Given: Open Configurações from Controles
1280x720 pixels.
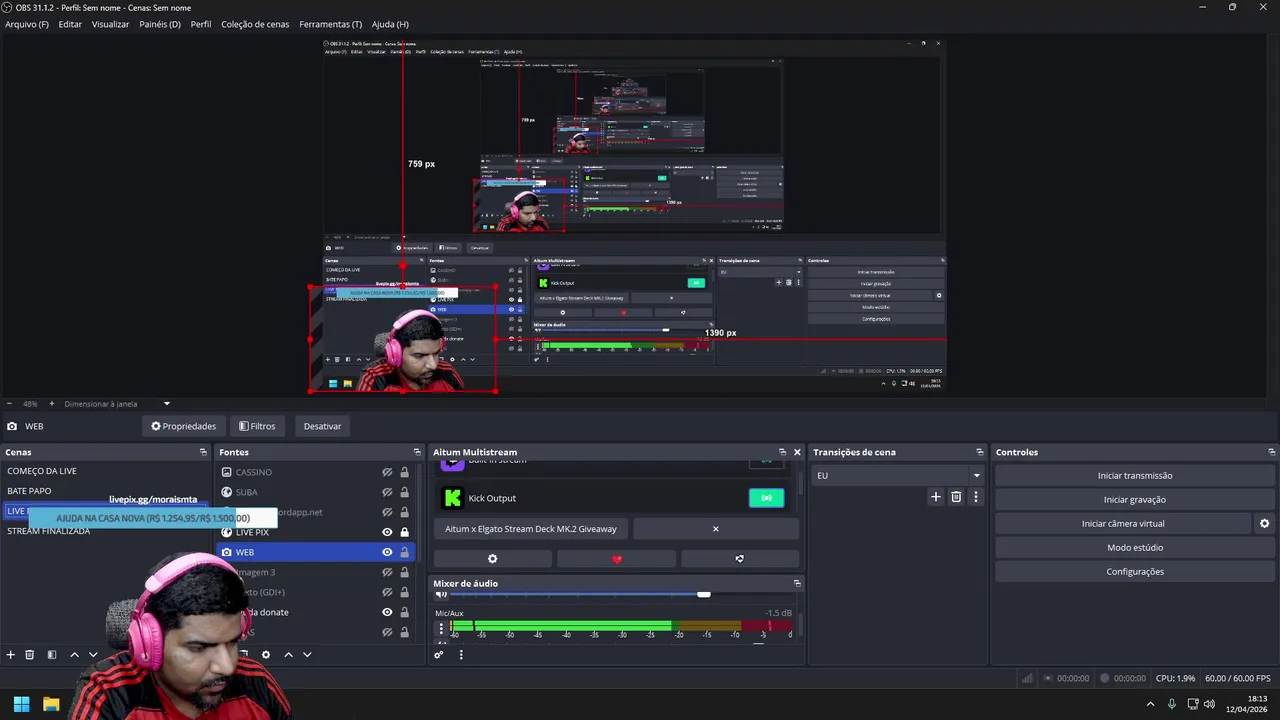Looking at the screenshot, I should pyautogui.click(x=1135, y=572).
